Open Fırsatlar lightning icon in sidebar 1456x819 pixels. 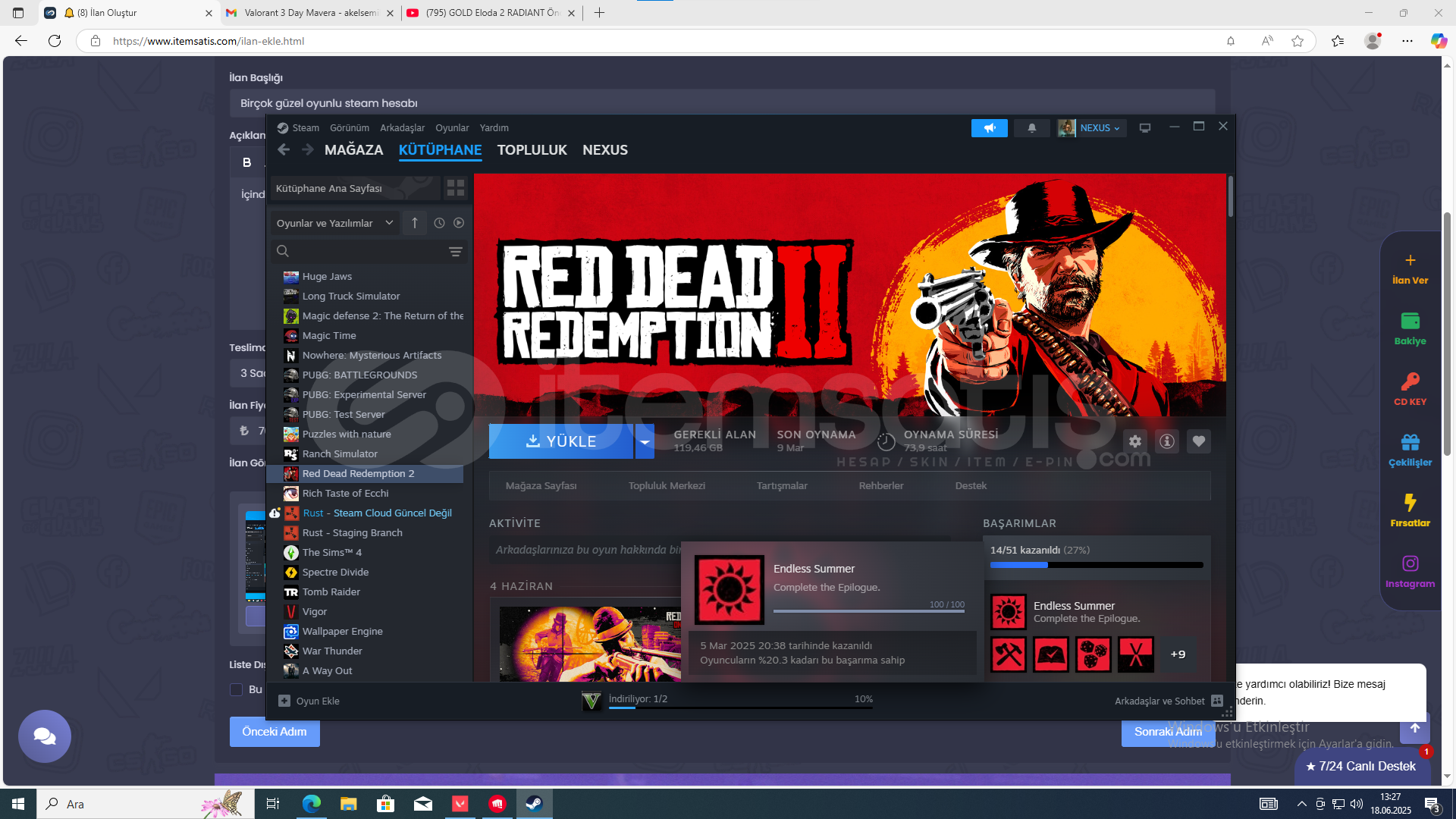tap(1410, 503)
